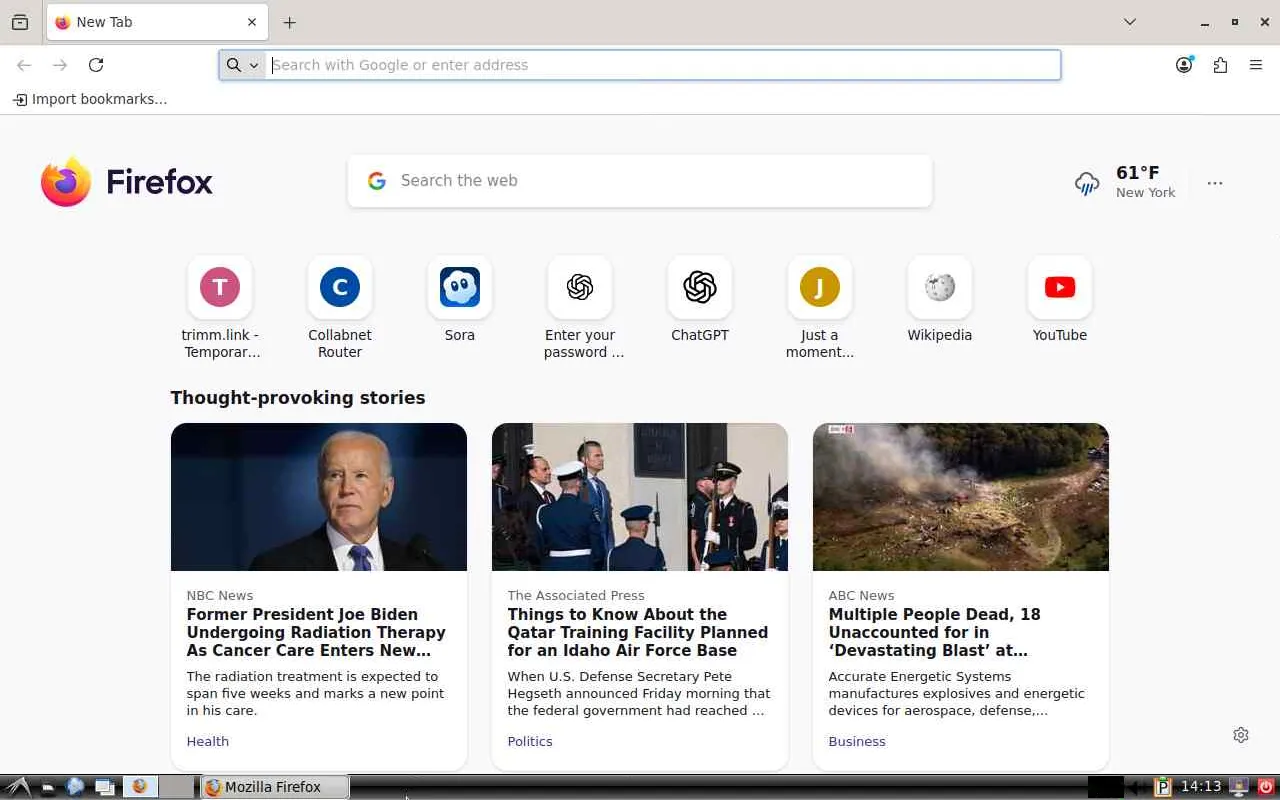Open the Qatar Training Facility headline

click(x=638, y=632)
